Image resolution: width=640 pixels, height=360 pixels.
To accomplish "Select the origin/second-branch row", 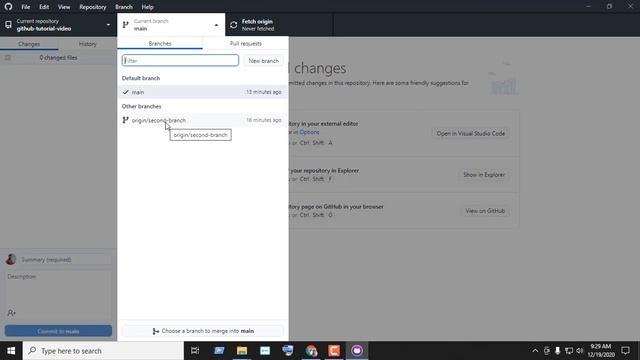I will pos(202,120).
